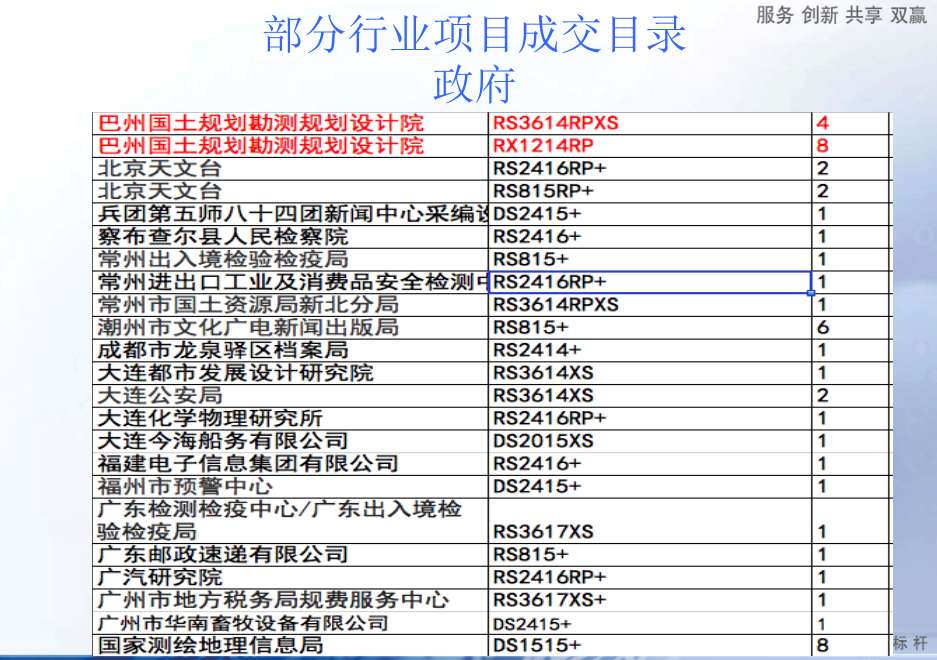
Task: Select the 大连公安局 cell
Action: click(290, 396)
